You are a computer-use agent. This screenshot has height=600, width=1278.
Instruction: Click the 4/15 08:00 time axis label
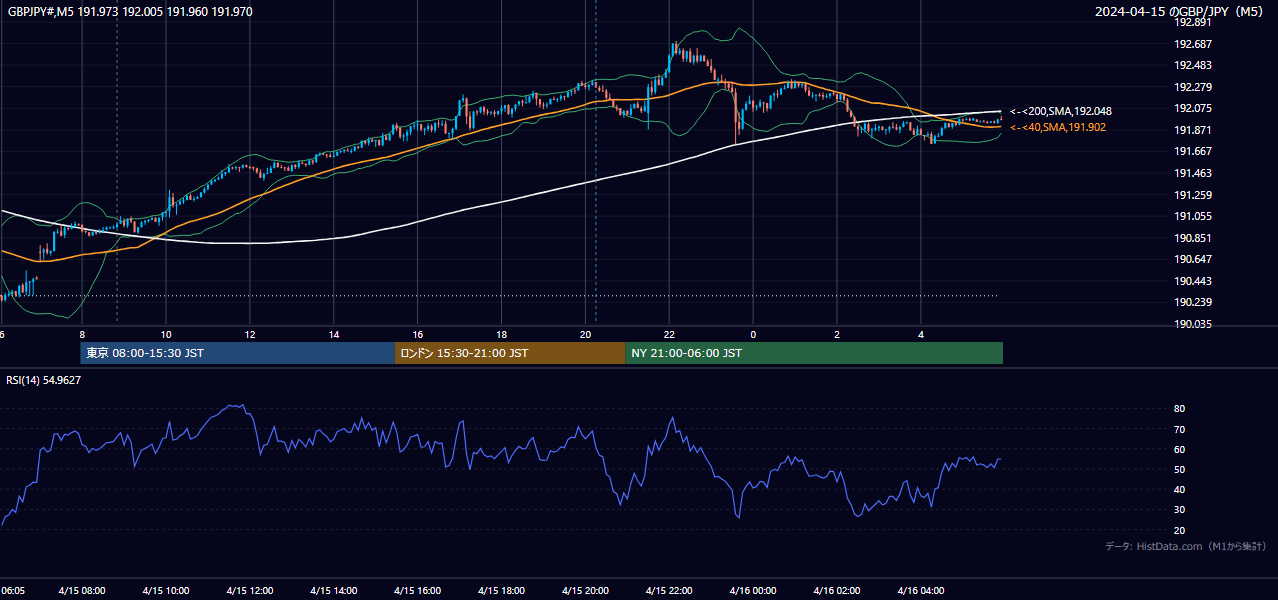coord(81,591)
